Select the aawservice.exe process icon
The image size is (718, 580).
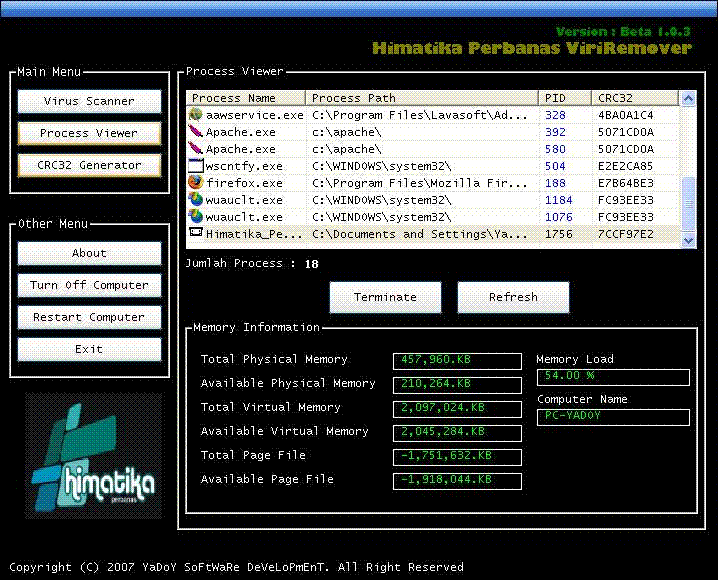click(196, 115)
